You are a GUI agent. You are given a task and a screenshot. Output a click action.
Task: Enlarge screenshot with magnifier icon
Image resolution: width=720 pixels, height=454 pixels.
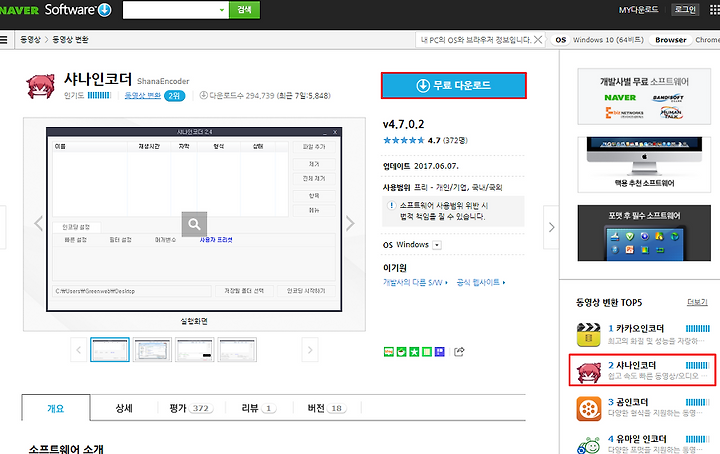[194, 224]
